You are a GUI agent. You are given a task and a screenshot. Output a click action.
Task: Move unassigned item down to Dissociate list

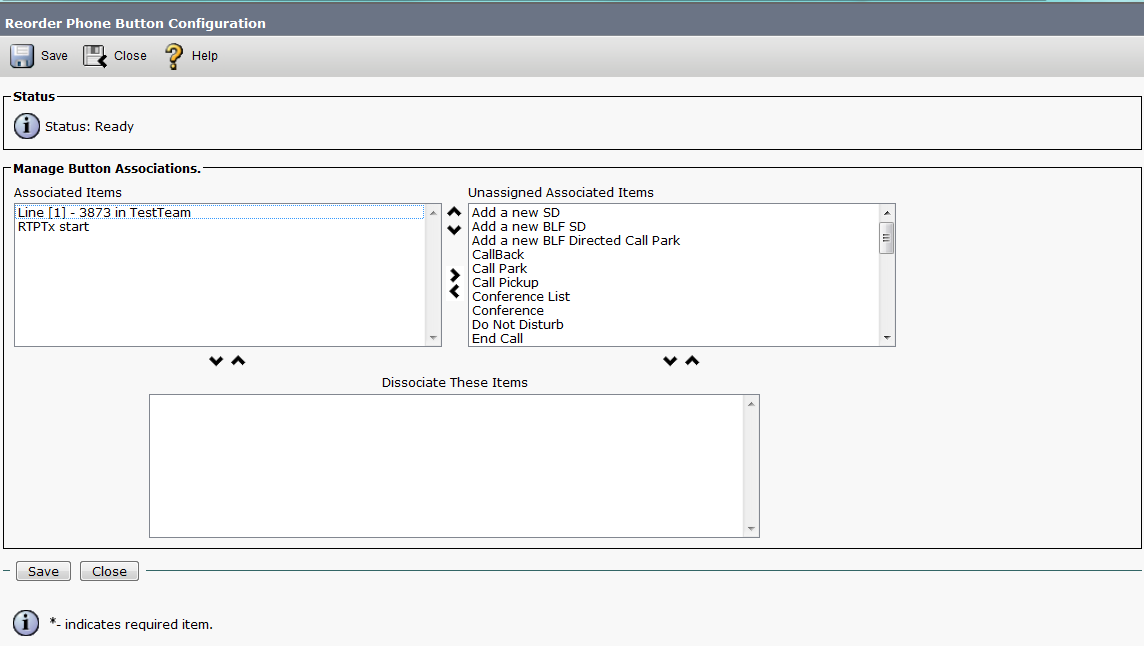click(x=670, y=361)
